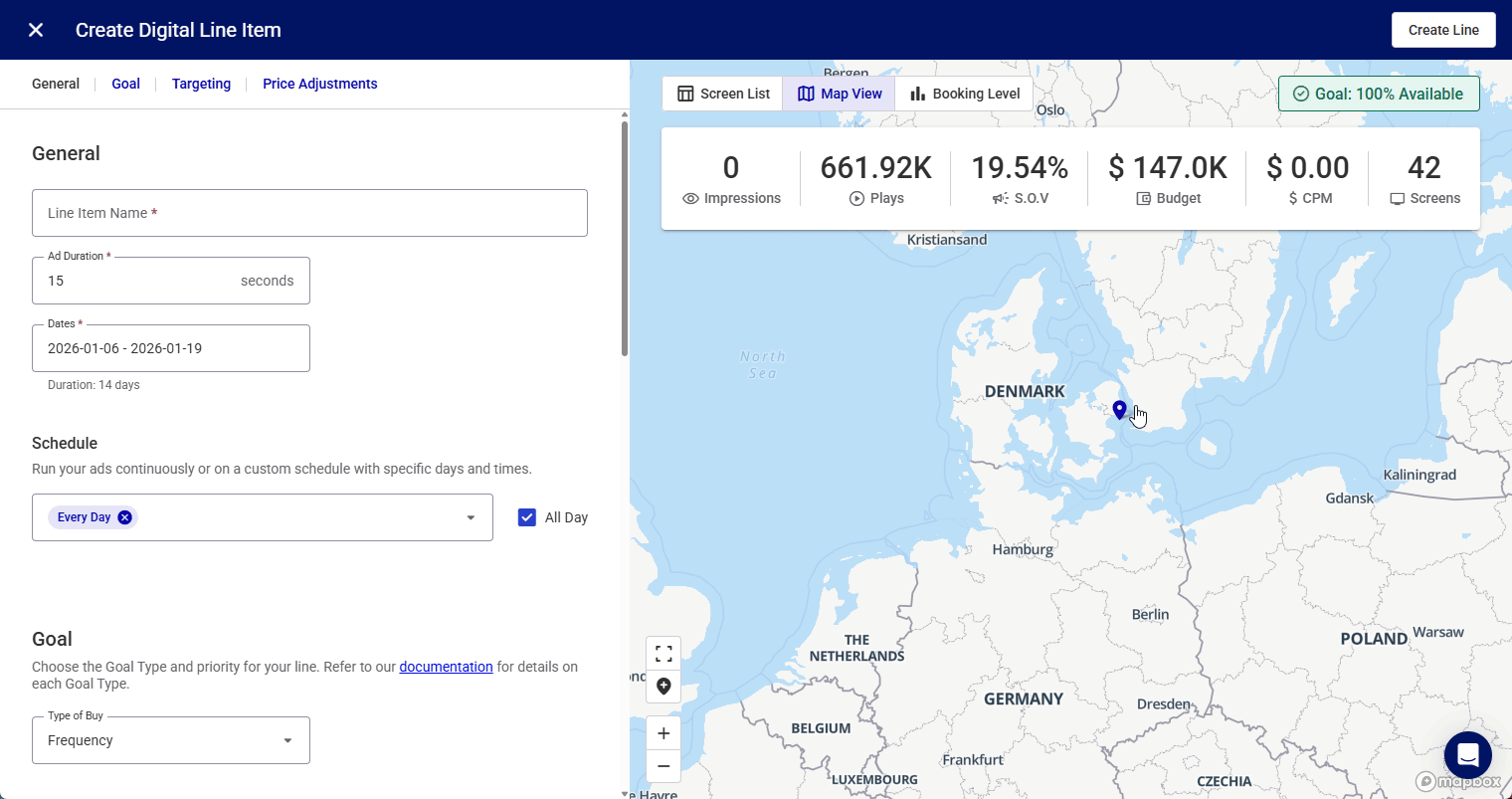Switch to the Booking Level view

click(x=964, y=94)
